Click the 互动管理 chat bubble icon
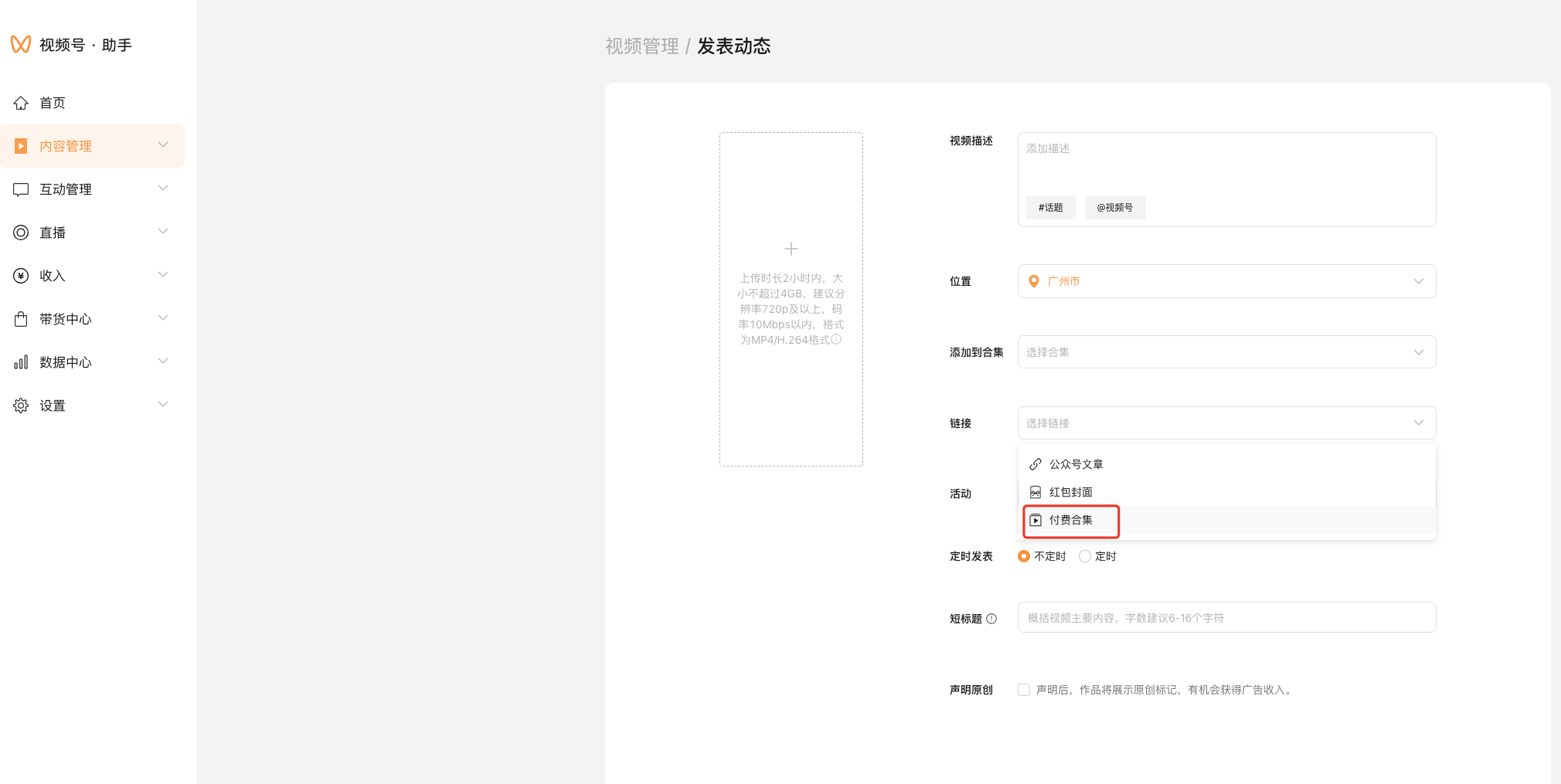Viewport: 1561px width, 784px height. 21,189
